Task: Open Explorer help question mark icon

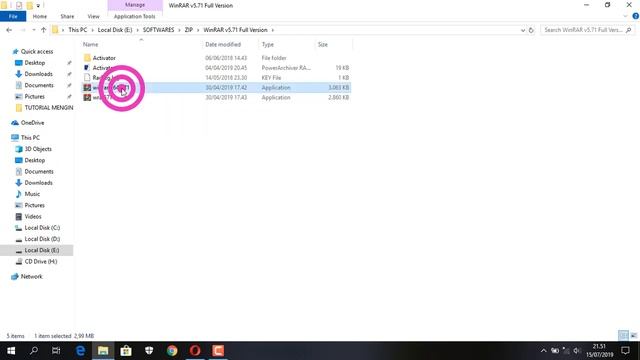Action: tap(636, 16)
